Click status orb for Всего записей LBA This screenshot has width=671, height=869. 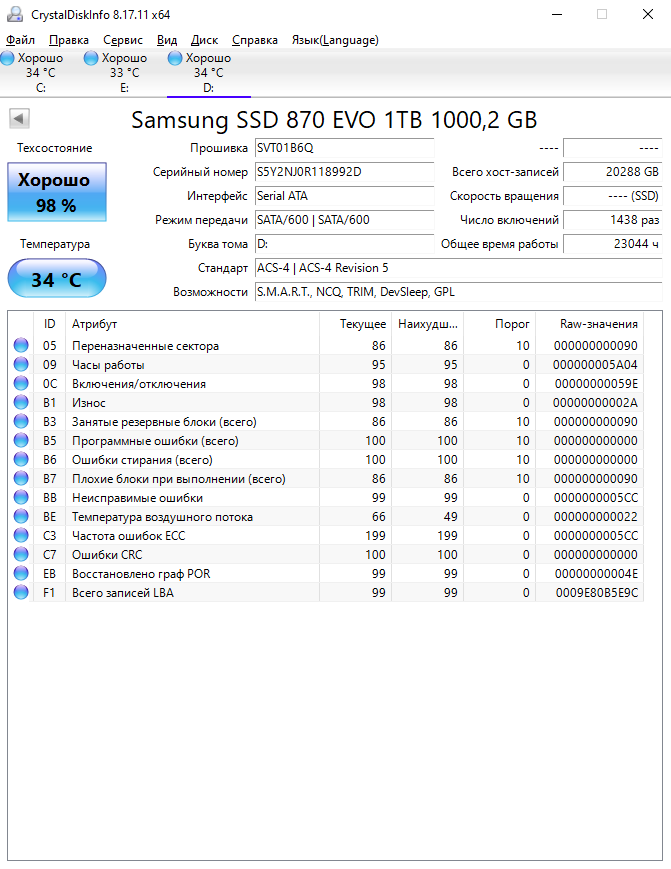[21, 593]
